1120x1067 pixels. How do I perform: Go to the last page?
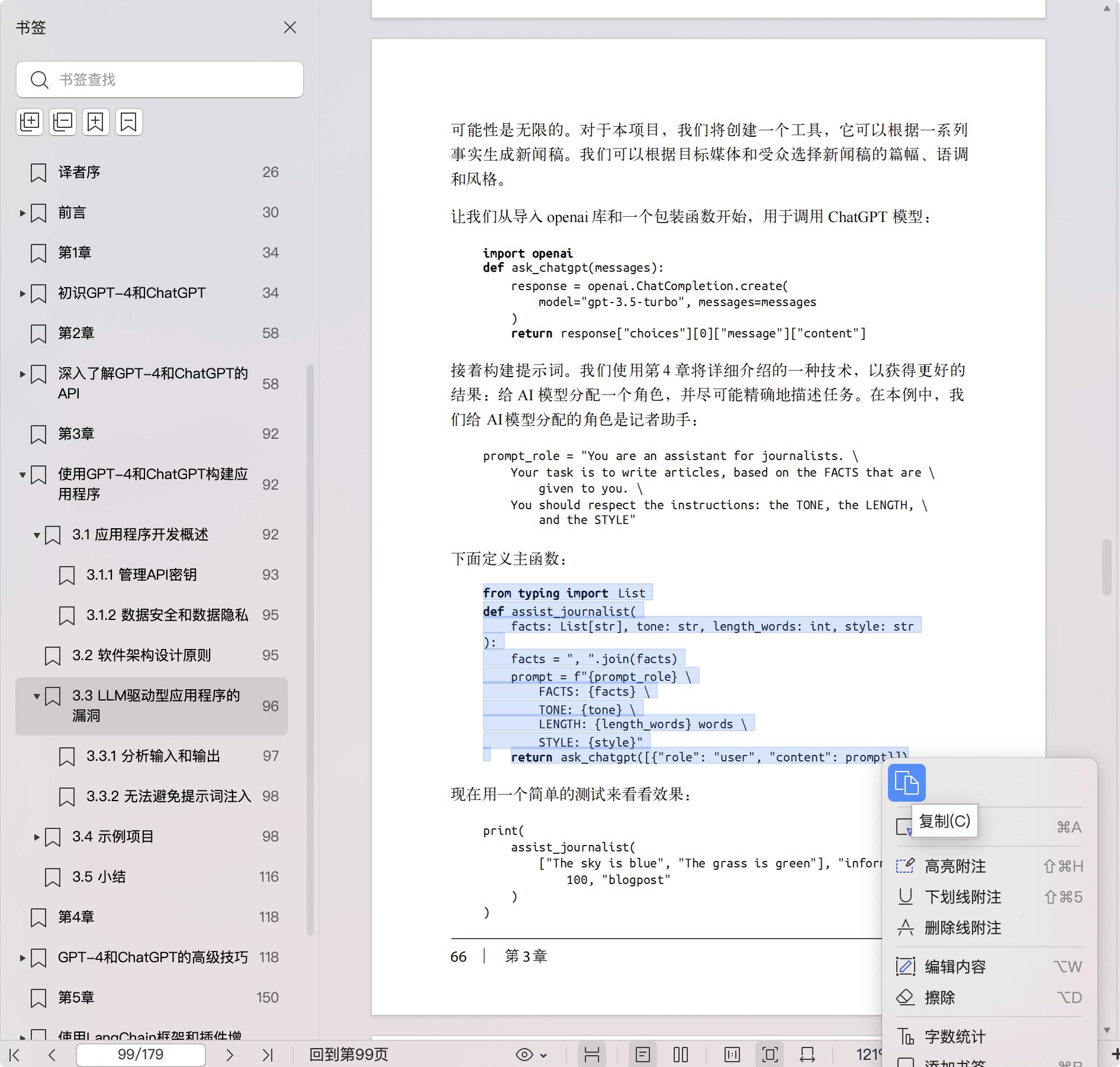tap(268, 1055)
